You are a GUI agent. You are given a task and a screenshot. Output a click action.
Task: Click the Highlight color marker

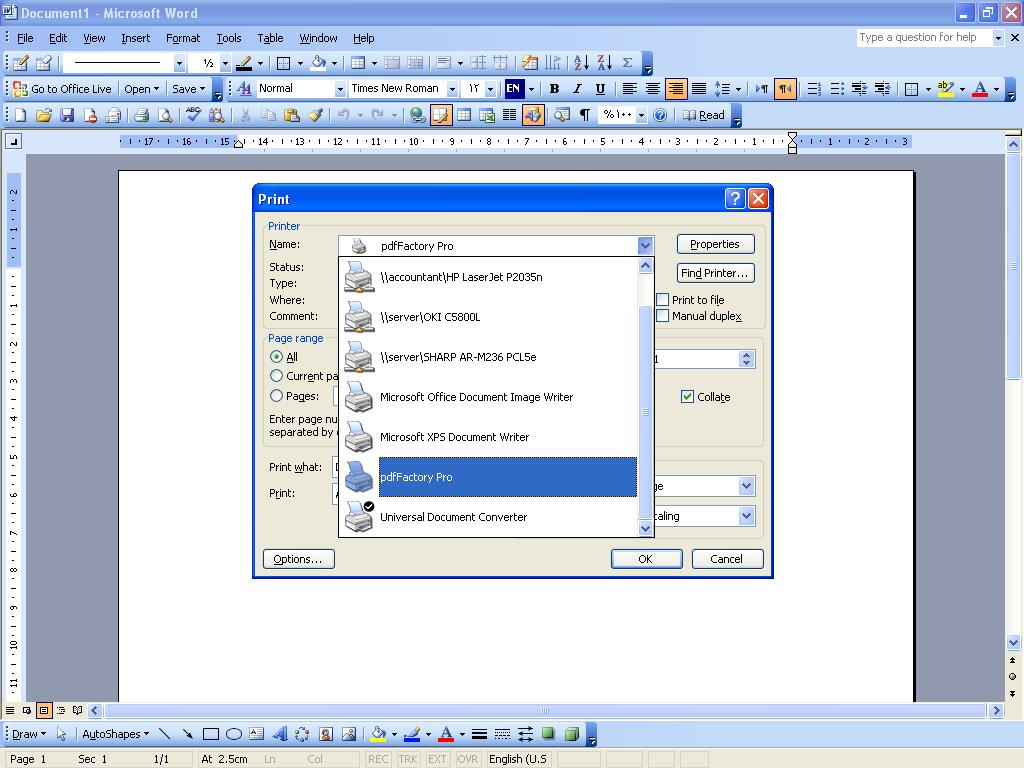pos(945,89)
